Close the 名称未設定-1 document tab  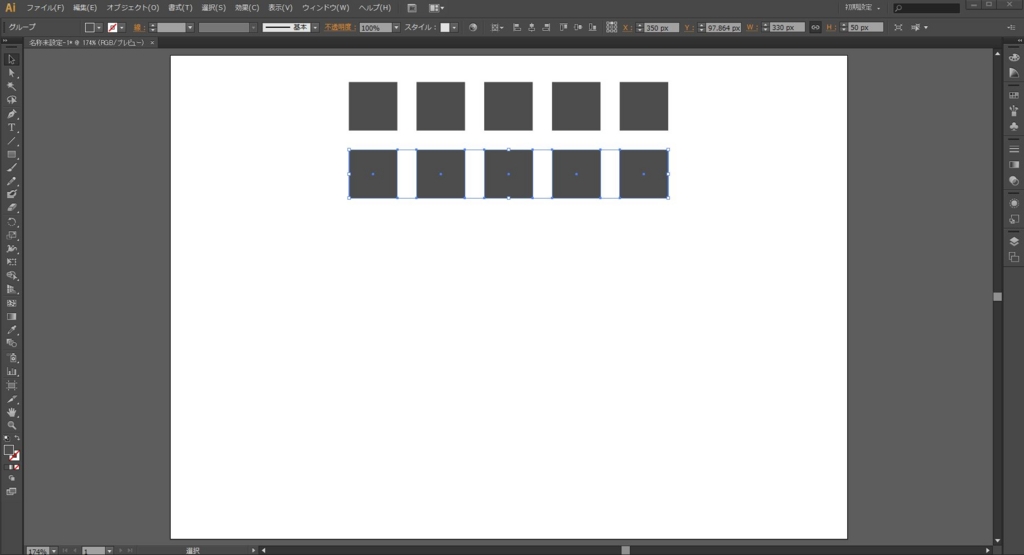pyautogui.click(x=152, y=42)
